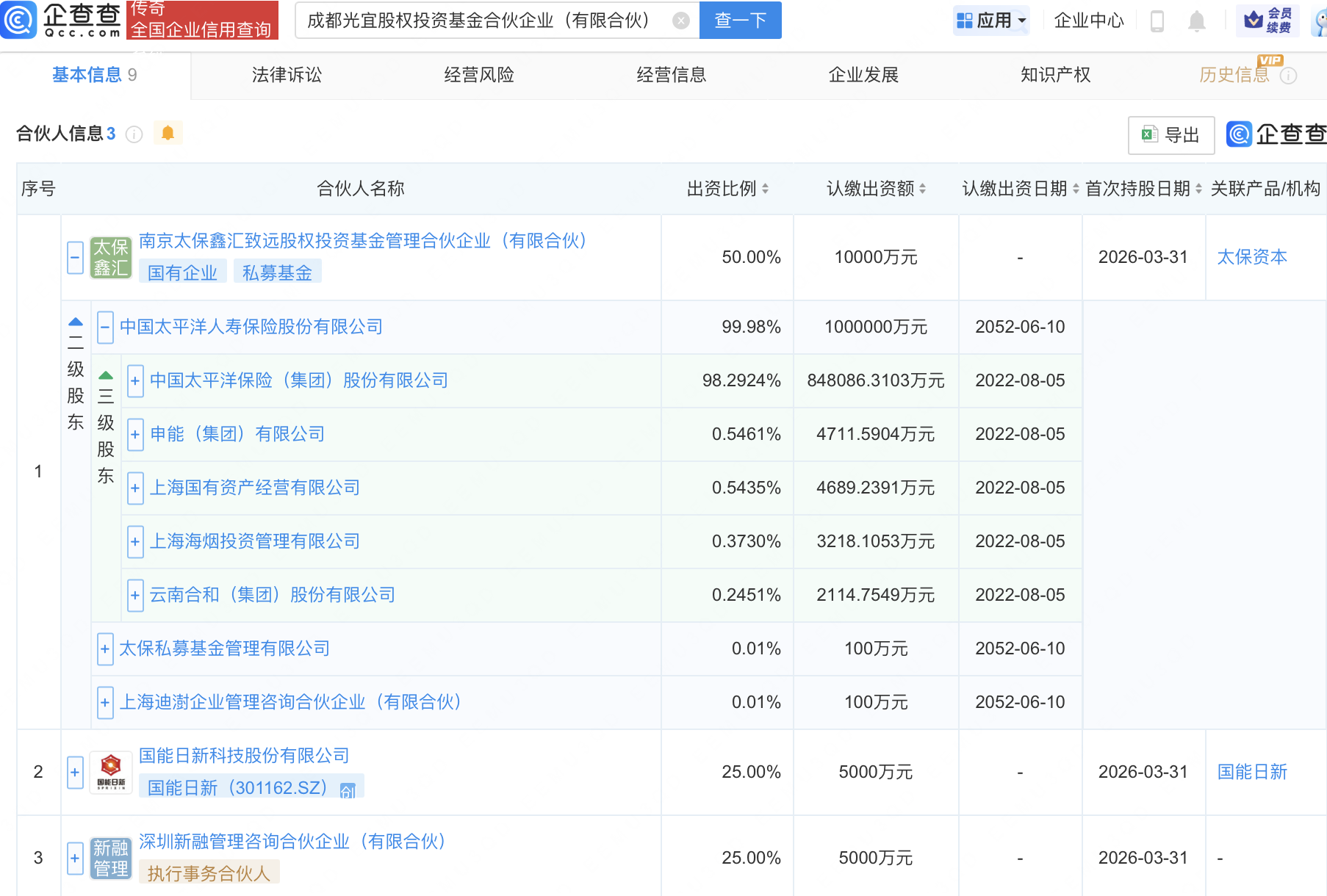The image size is (1327, 896).
Task: Click the 查一下 search button
Action: (x=740, y=21)
